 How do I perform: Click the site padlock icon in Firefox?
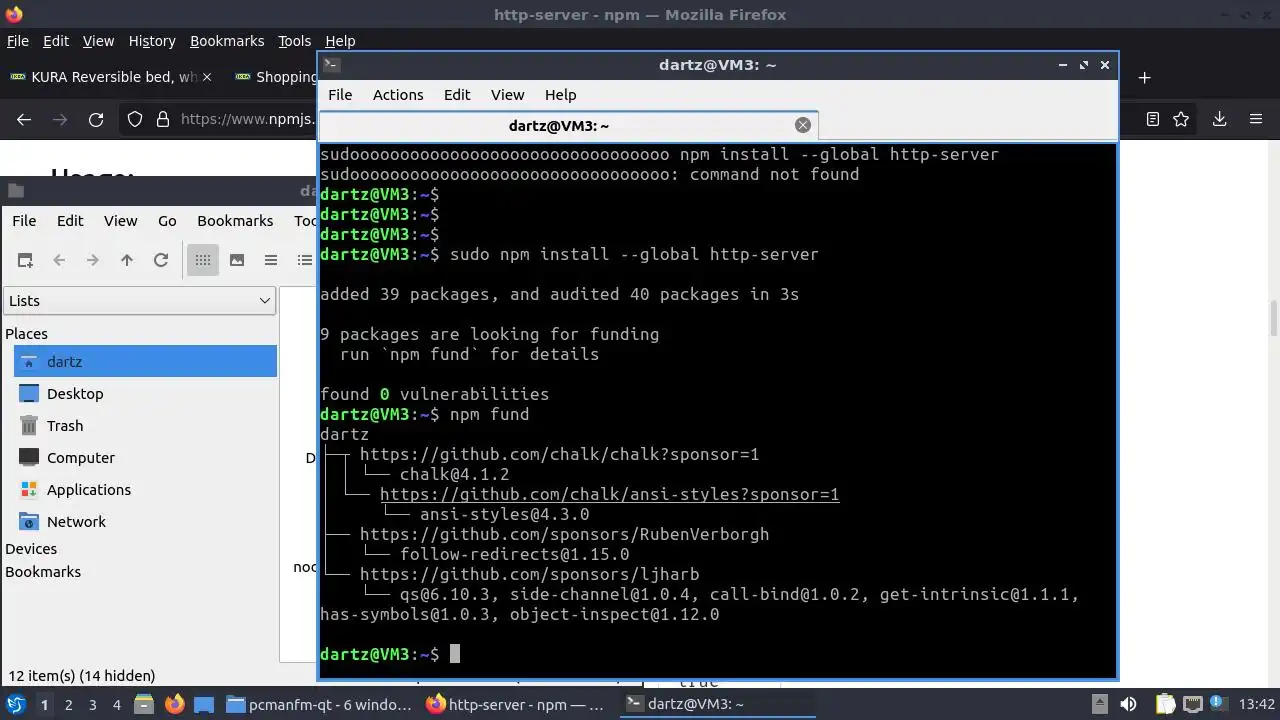161,119
